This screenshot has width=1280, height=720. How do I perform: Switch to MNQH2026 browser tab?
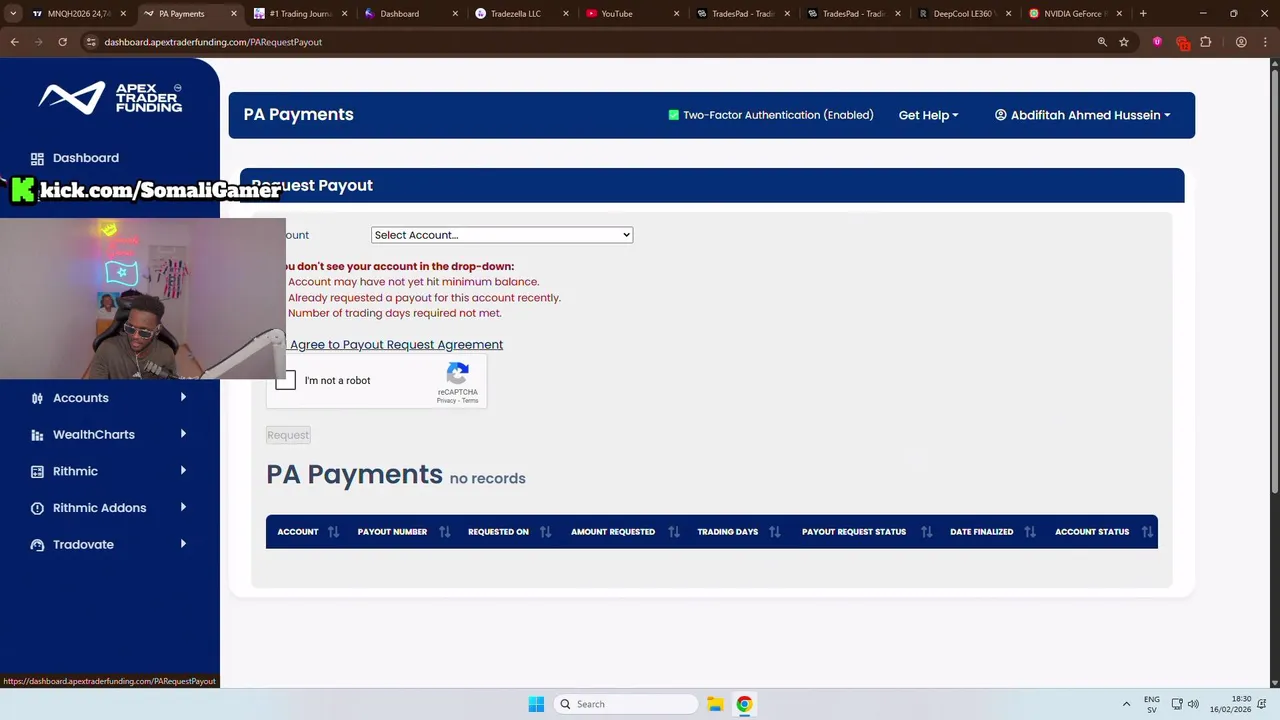[x=78, y=14]
